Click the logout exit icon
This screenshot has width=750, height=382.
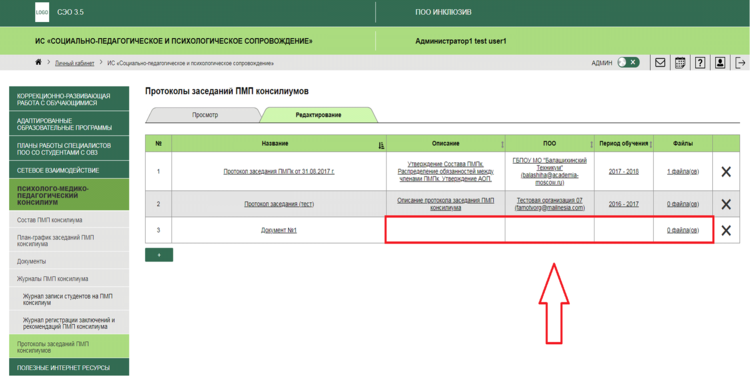[x=740, y=63]
